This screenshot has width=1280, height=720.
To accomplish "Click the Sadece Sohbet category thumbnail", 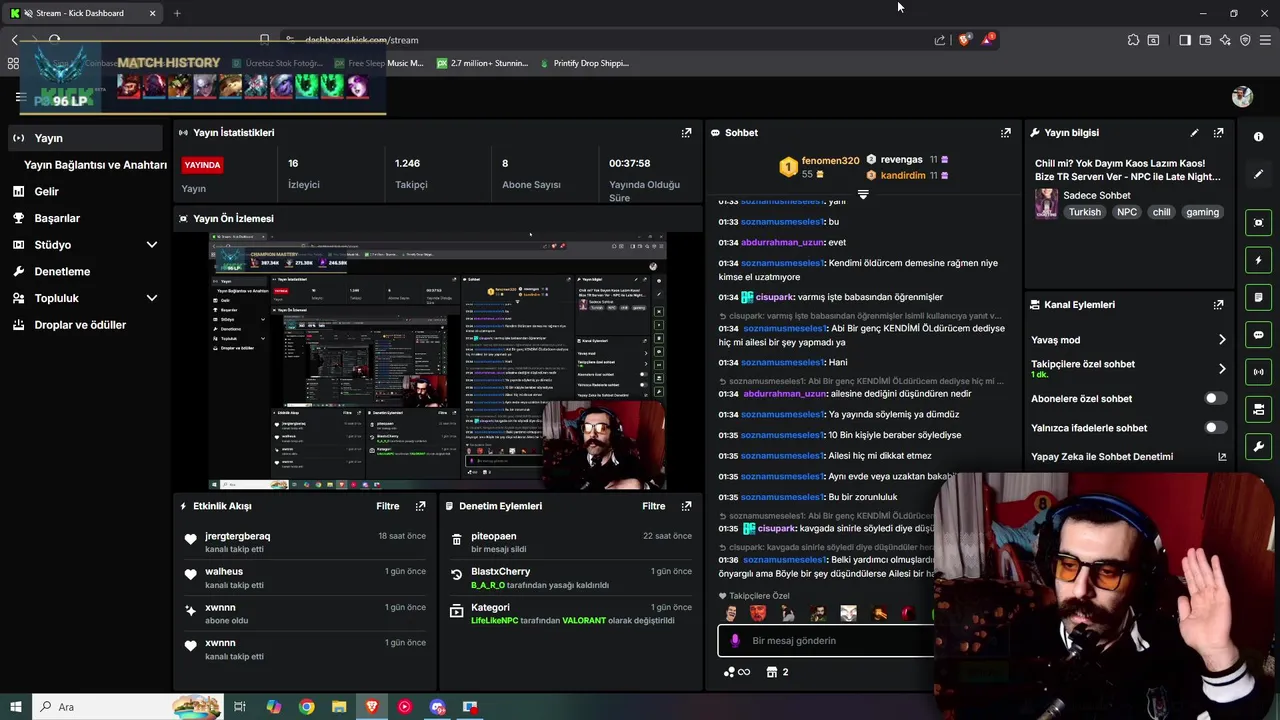I will [x=1046, y=203].
